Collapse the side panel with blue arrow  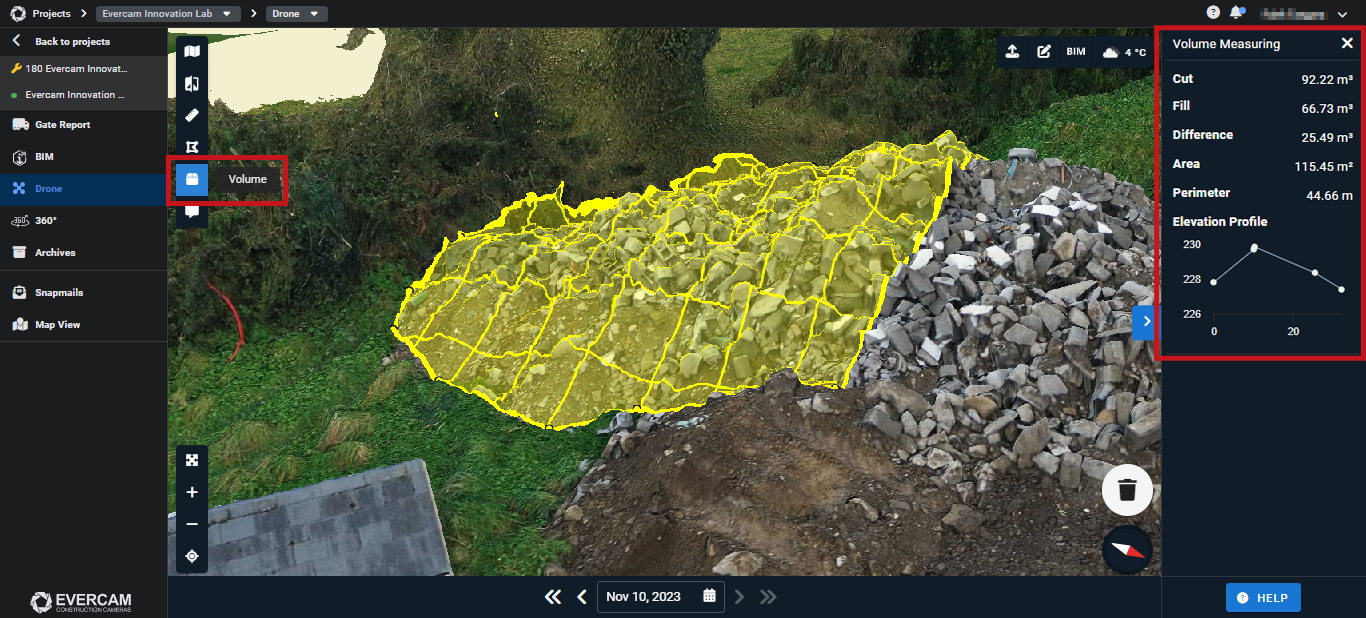coord(1146,321)
